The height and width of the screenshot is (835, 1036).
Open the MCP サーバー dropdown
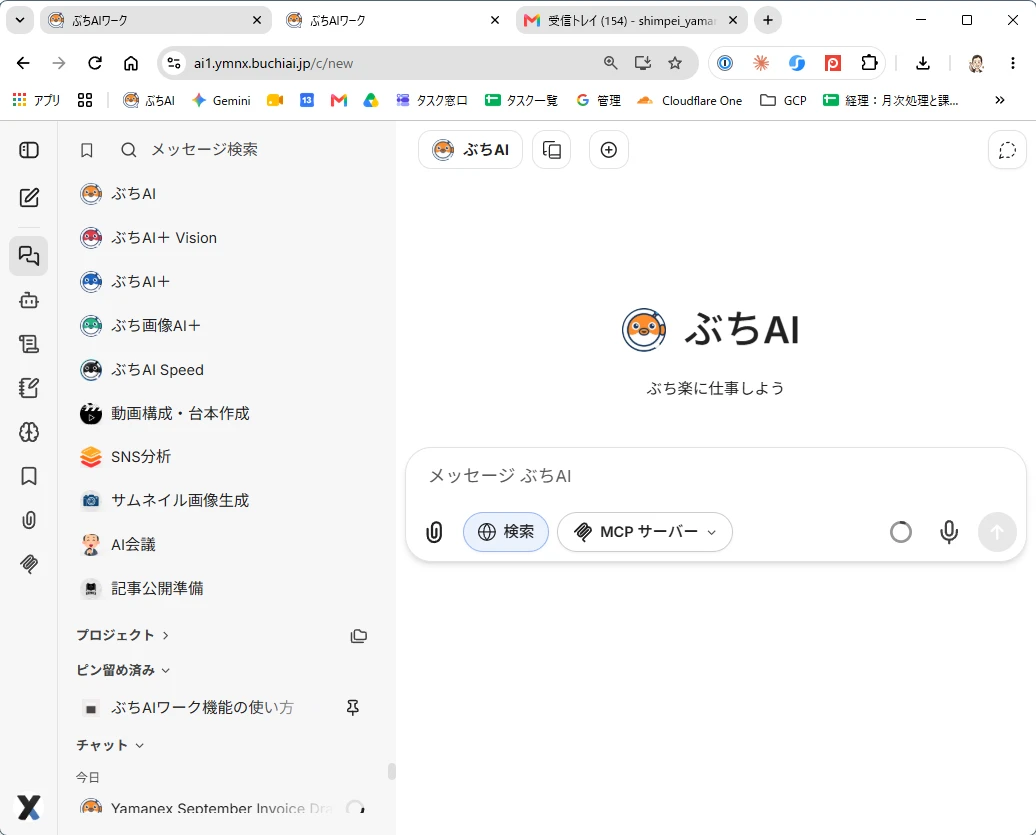click(x=645, y=532)
